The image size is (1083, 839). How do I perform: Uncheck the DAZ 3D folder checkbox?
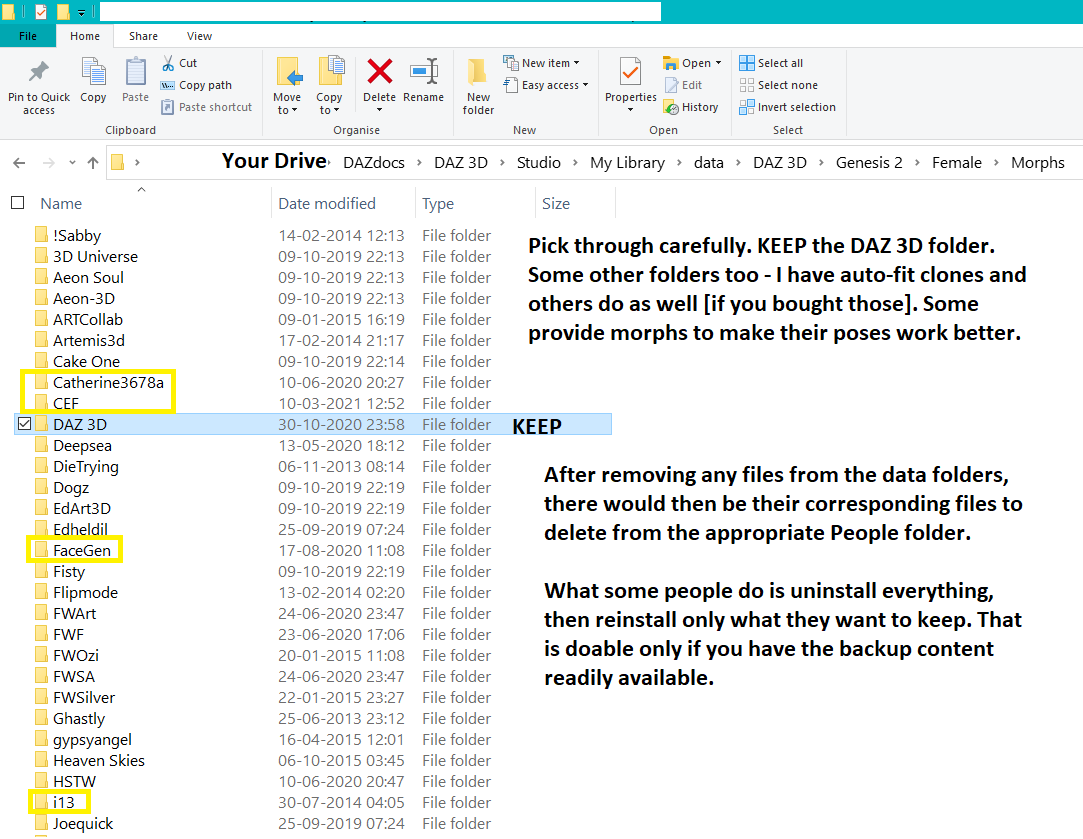pyautogui.click(x=24, y=424)
